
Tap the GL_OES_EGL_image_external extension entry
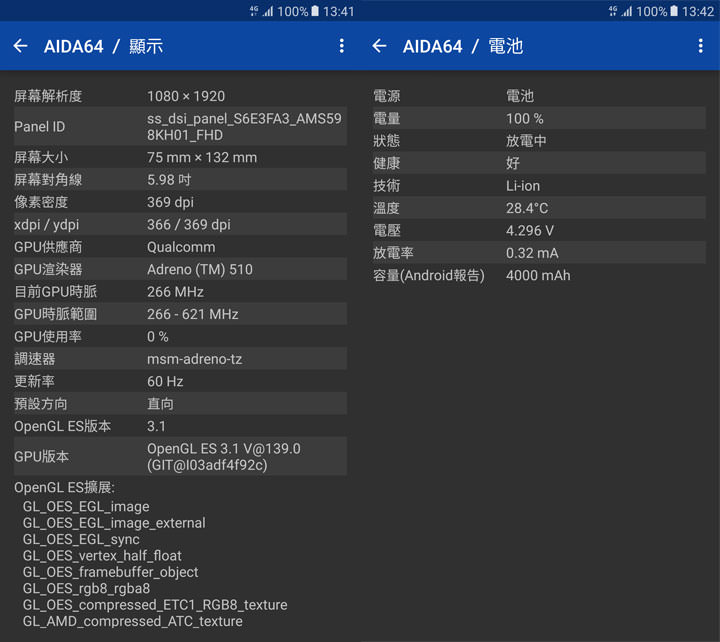[x=114, y=523]
